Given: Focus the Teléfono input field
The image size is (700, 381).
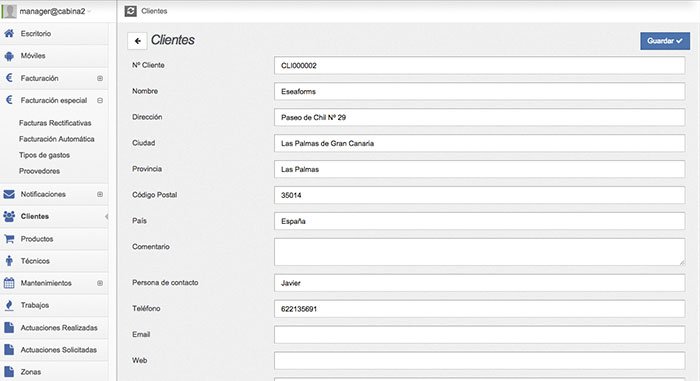Looking at the screenshot, I should click(479, 309).
